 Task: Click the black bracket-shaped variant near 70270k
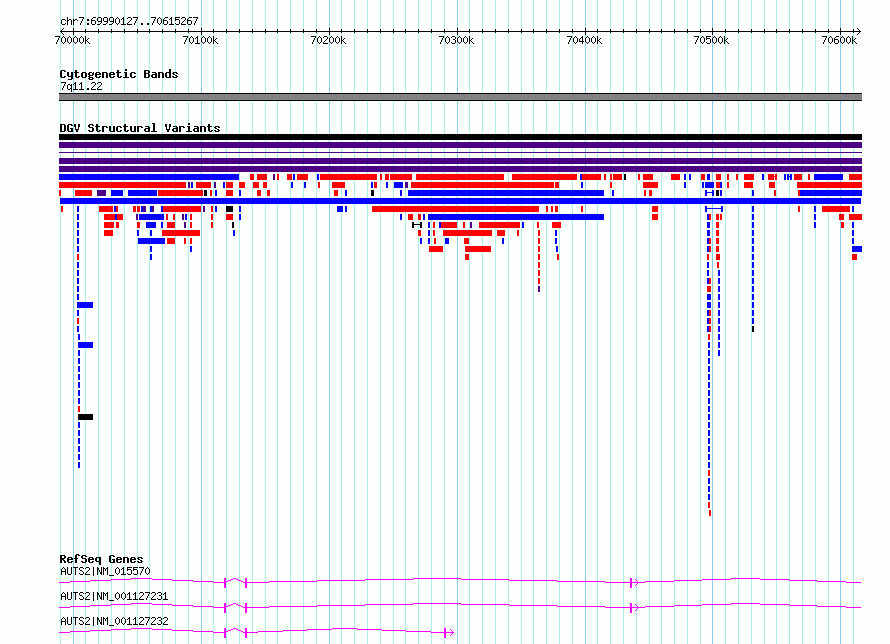417,225
